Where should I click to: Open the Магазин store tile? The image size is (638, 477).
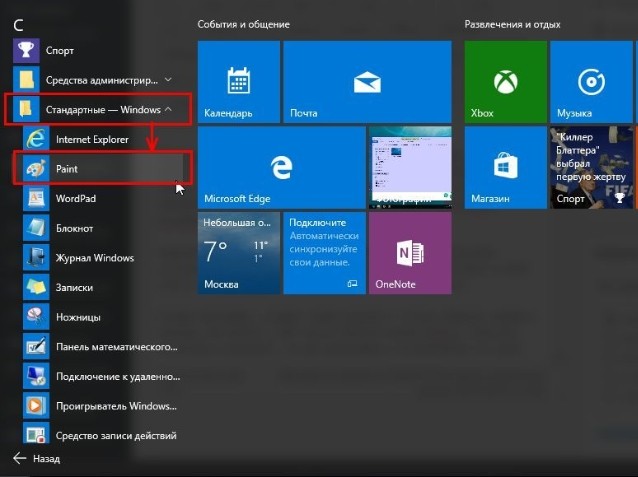pyautogui.click(x=506, y=167)
